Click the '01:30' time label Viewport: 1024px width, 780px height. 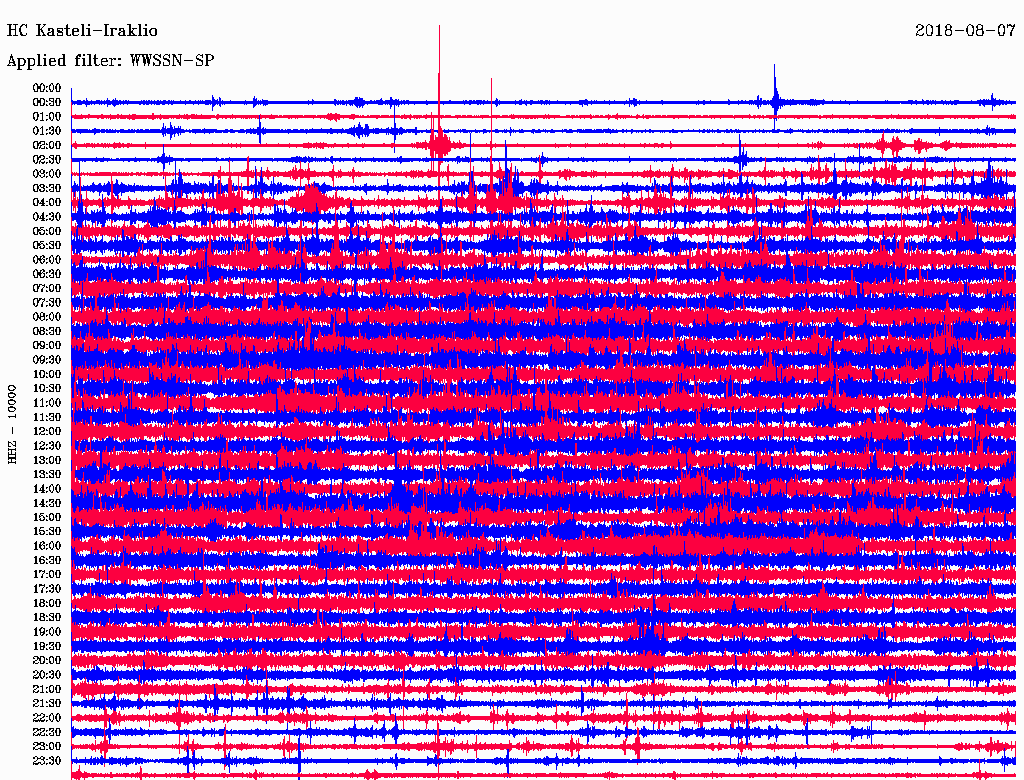(x=47, y=131)
